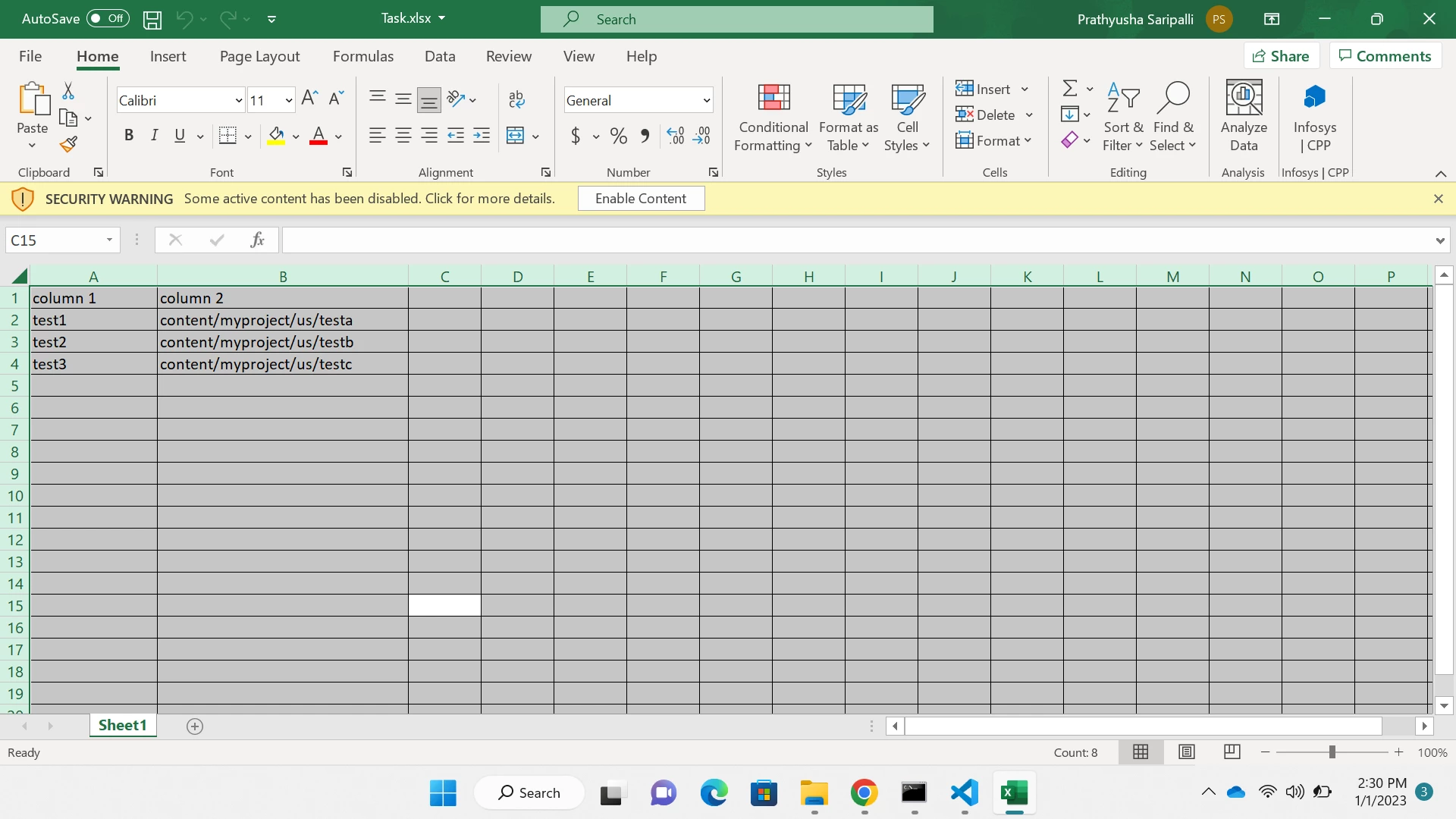
Task: Click the Merge & Center icon
Action: (516, 136)
